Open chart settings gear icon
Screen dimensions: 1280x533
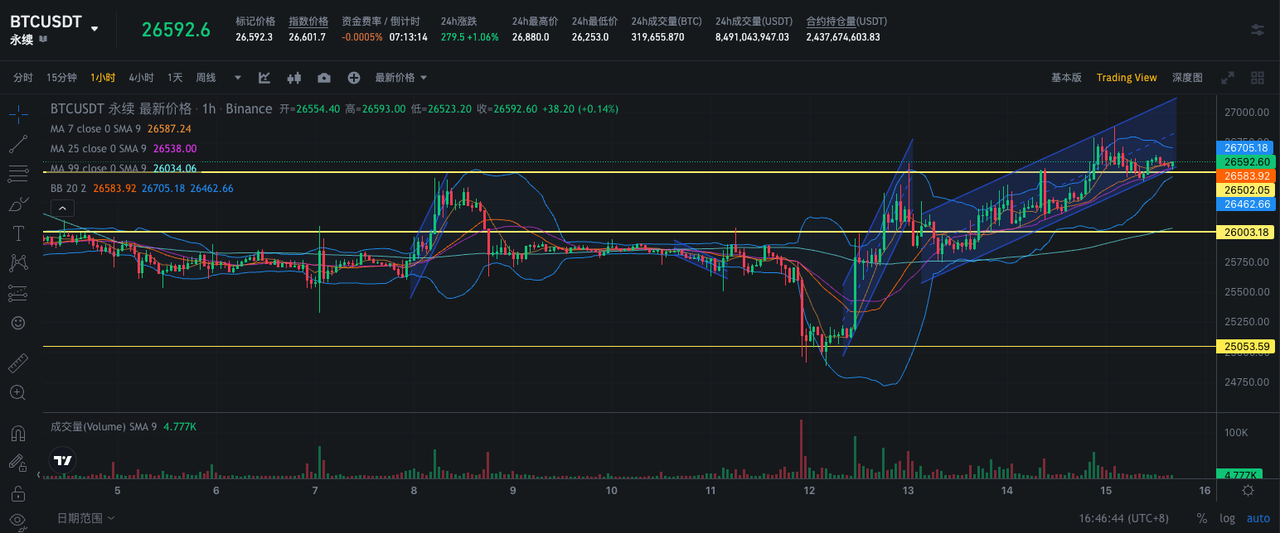[x=1248, y=490]
